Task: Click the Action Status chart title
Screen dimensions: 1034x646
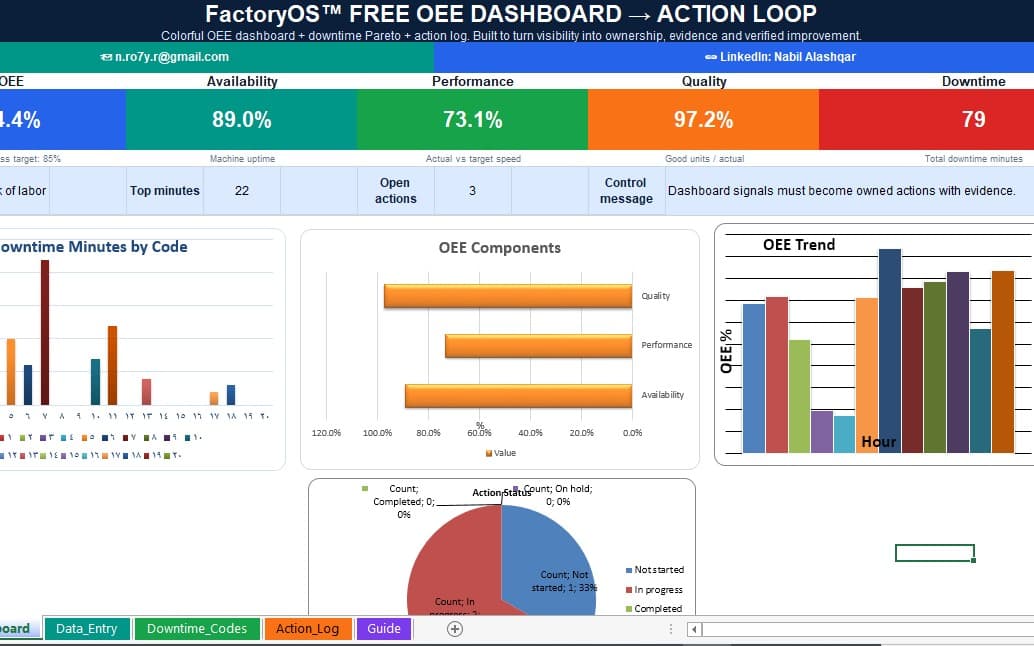Action: (501, 492)
